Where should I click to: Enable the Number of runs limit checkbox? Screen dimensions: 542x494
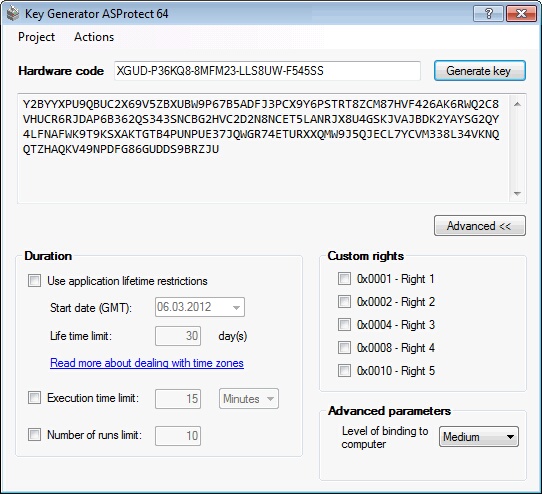coord(34,435)
